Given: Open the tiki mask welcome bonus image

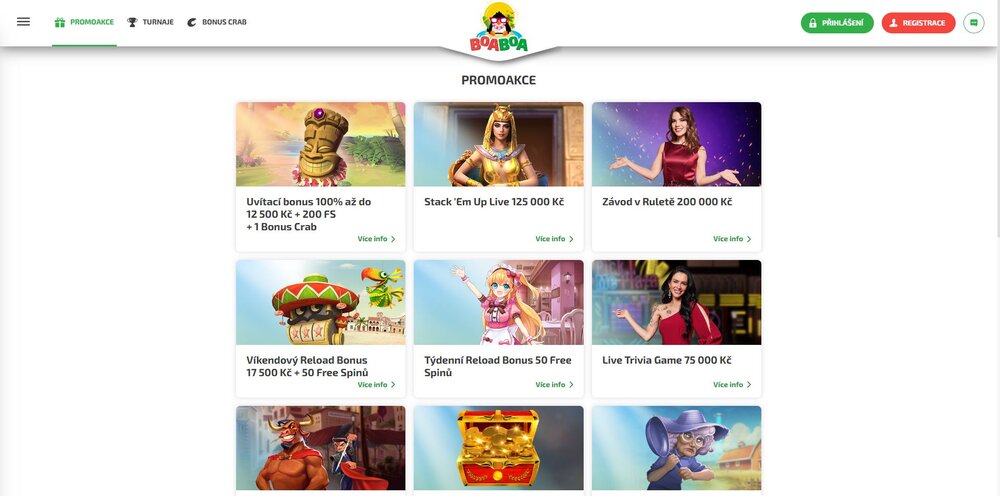Looking at the screenshot, I should tap(321, 144).
